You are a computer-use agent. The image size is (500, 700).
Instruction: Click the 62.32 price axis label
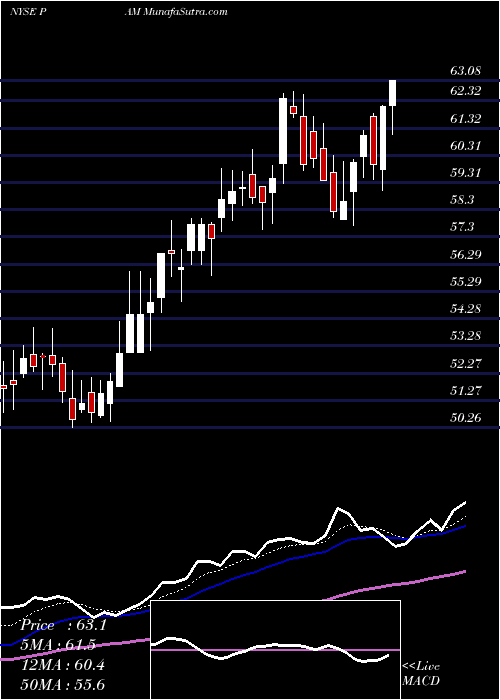tap(465, 91)
